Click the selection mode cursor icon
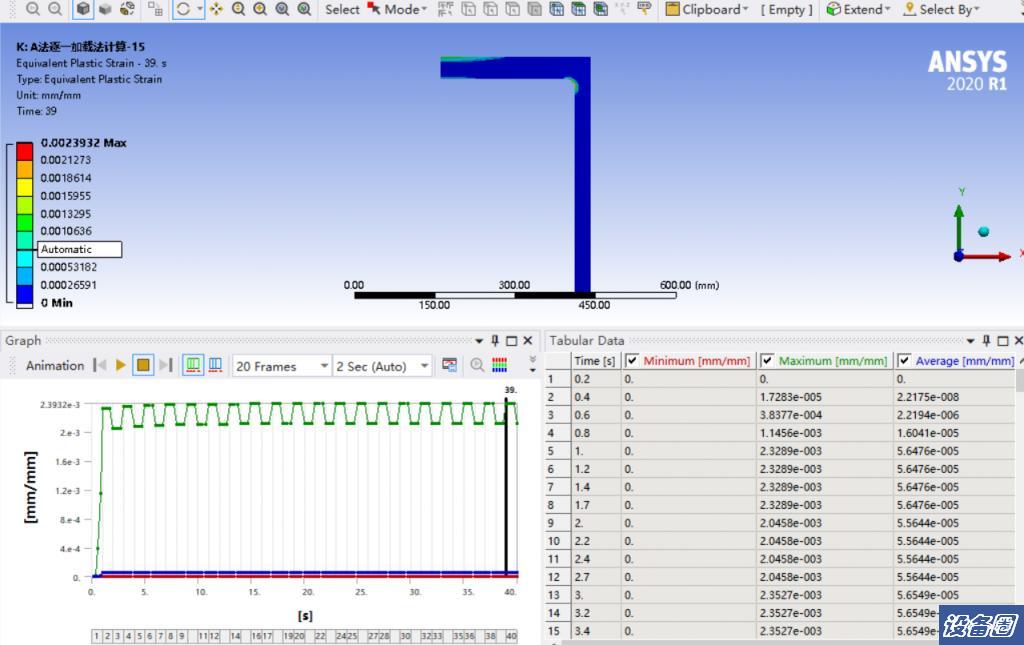Image resolution: width=1024 pixels, height=645 pixels. pos(374,8)
